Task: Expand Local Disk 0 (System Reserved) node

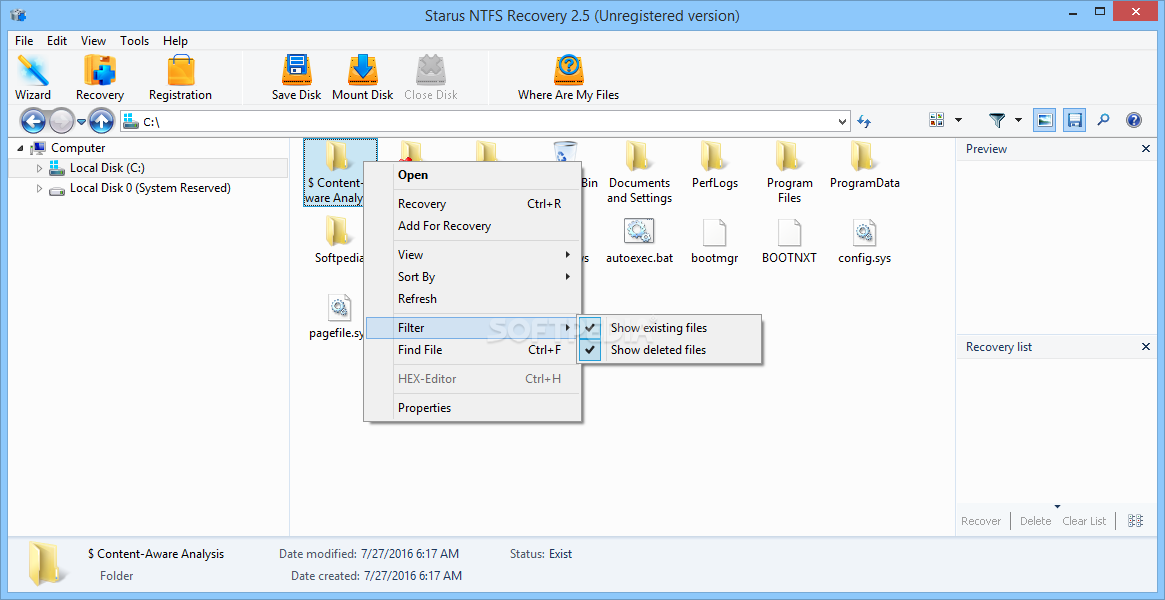Action: tap(39, 189)
